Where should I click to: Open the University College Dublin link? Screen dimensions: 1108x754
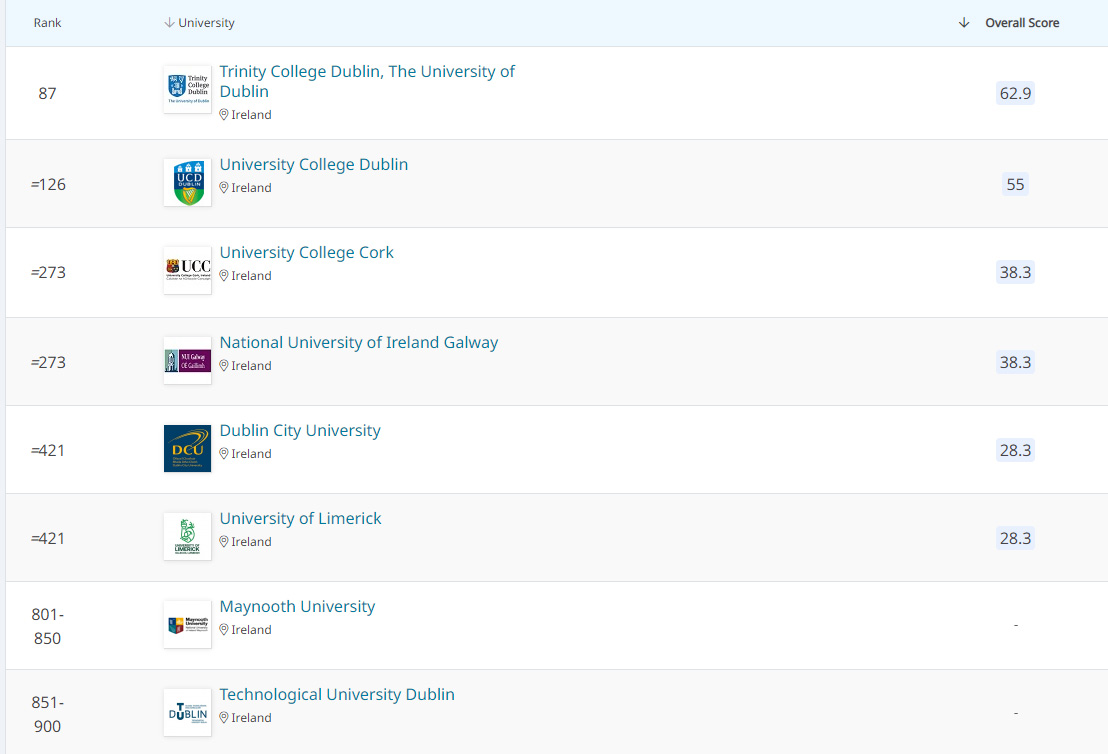click(314, 165)
